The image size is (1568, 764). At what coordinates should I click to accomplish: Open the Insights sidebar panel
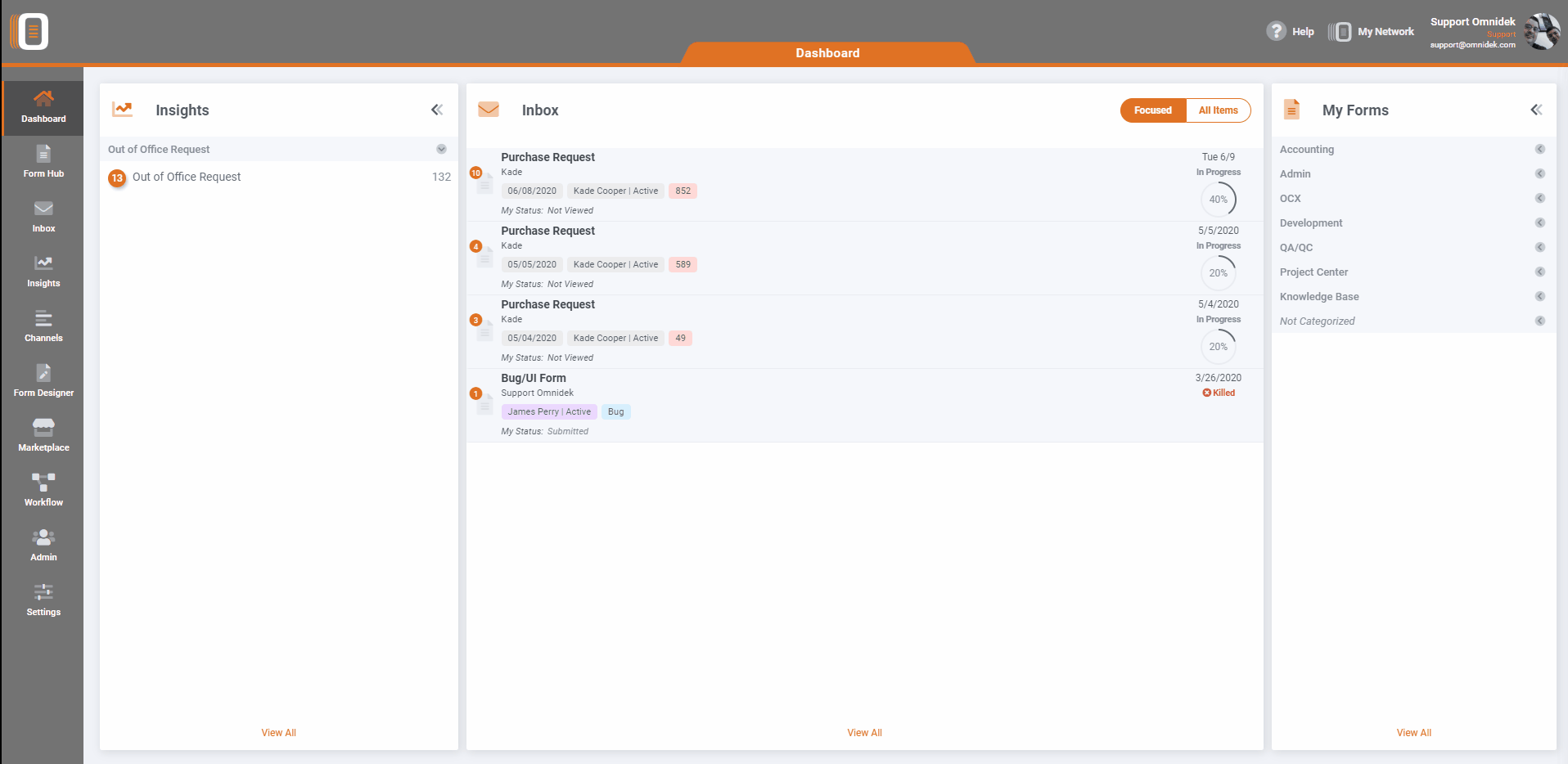[43, 270]
